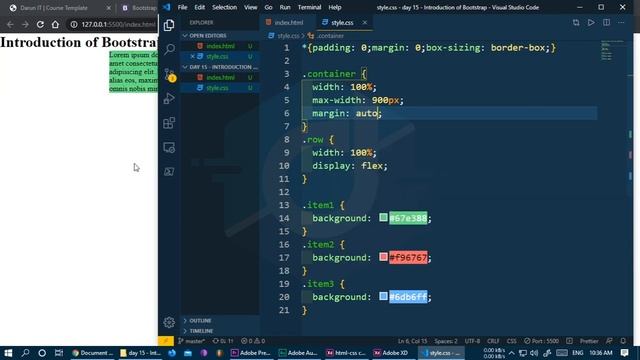Screen dimensions: 640x360
Task: Open Adobe Premiere from the taskbar
Action: [251, 353]
